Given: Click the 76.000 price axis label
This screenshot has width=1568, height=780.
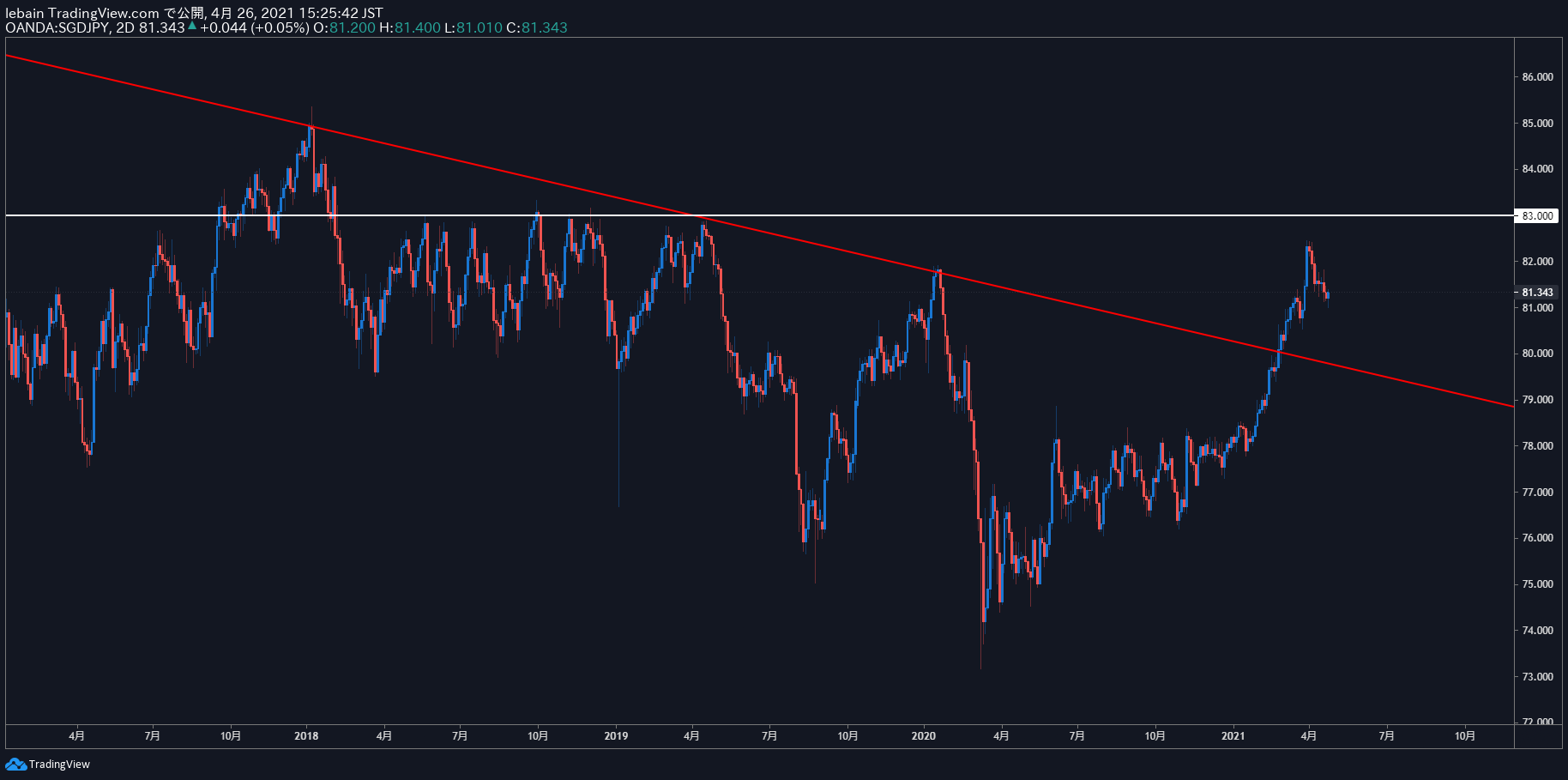Looking at the screenshot, I should click(1537, 538).
